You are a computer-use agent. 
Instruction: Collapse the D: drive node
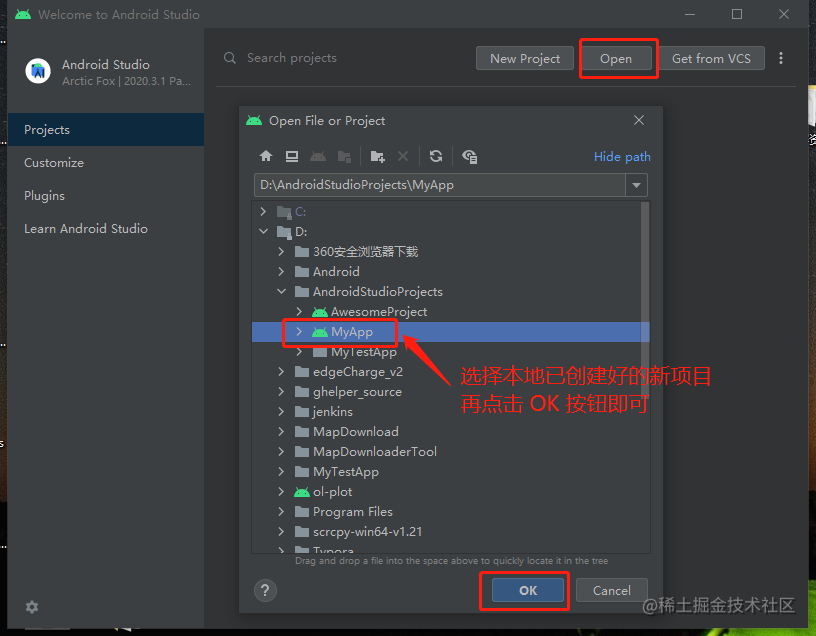(263, 231)
